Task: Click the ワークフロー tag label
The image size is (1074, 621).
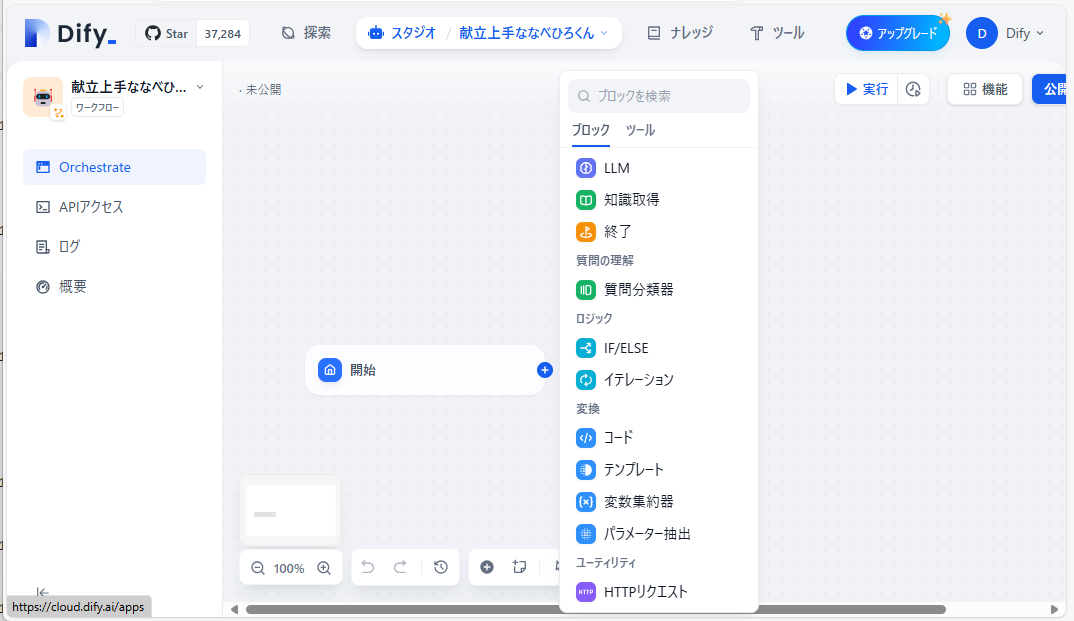Action: click(x=97, y=107)
